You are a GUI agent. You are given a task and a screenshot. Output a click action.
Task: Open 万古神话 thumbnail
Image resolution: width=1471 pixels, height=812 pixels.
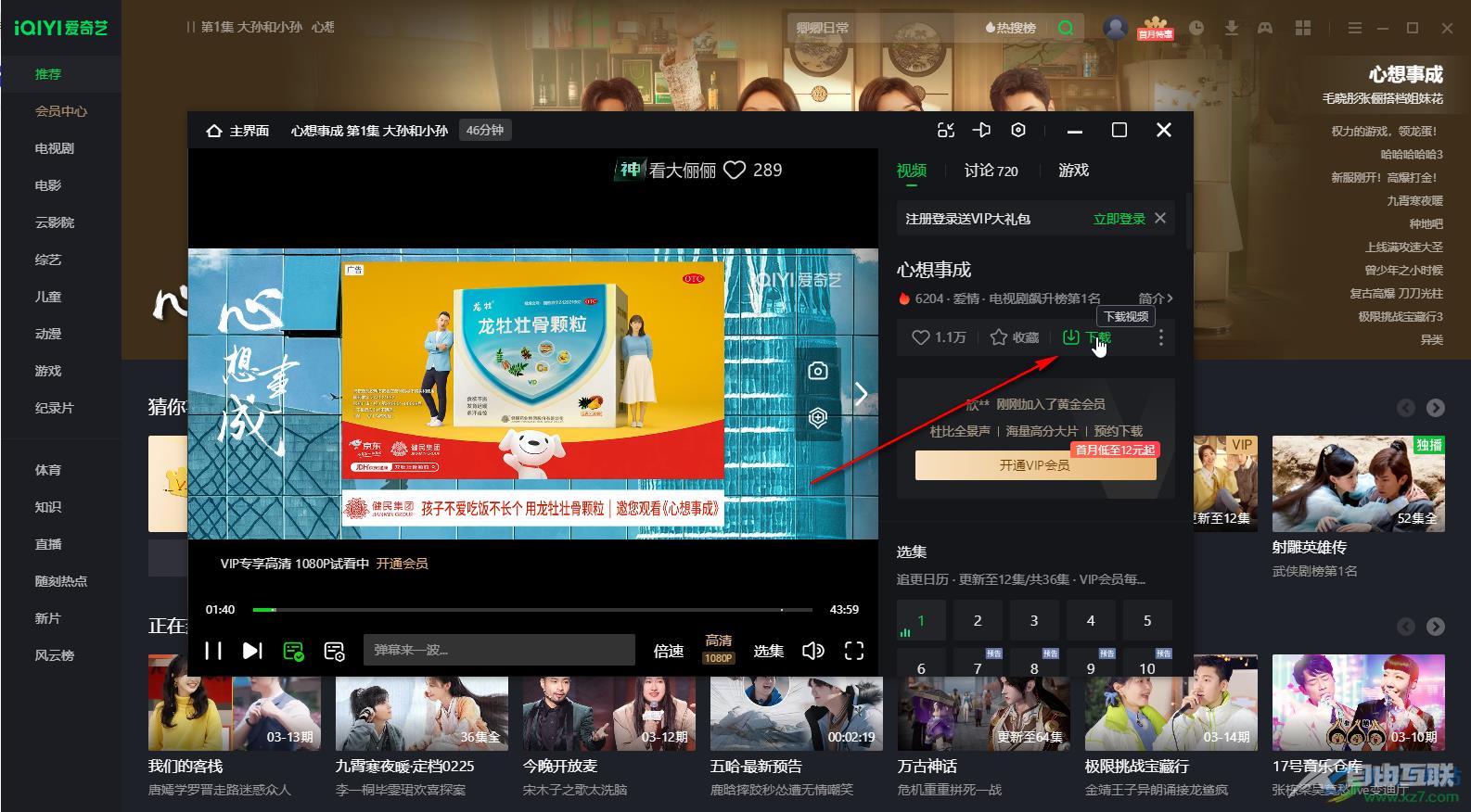[983, 713]
